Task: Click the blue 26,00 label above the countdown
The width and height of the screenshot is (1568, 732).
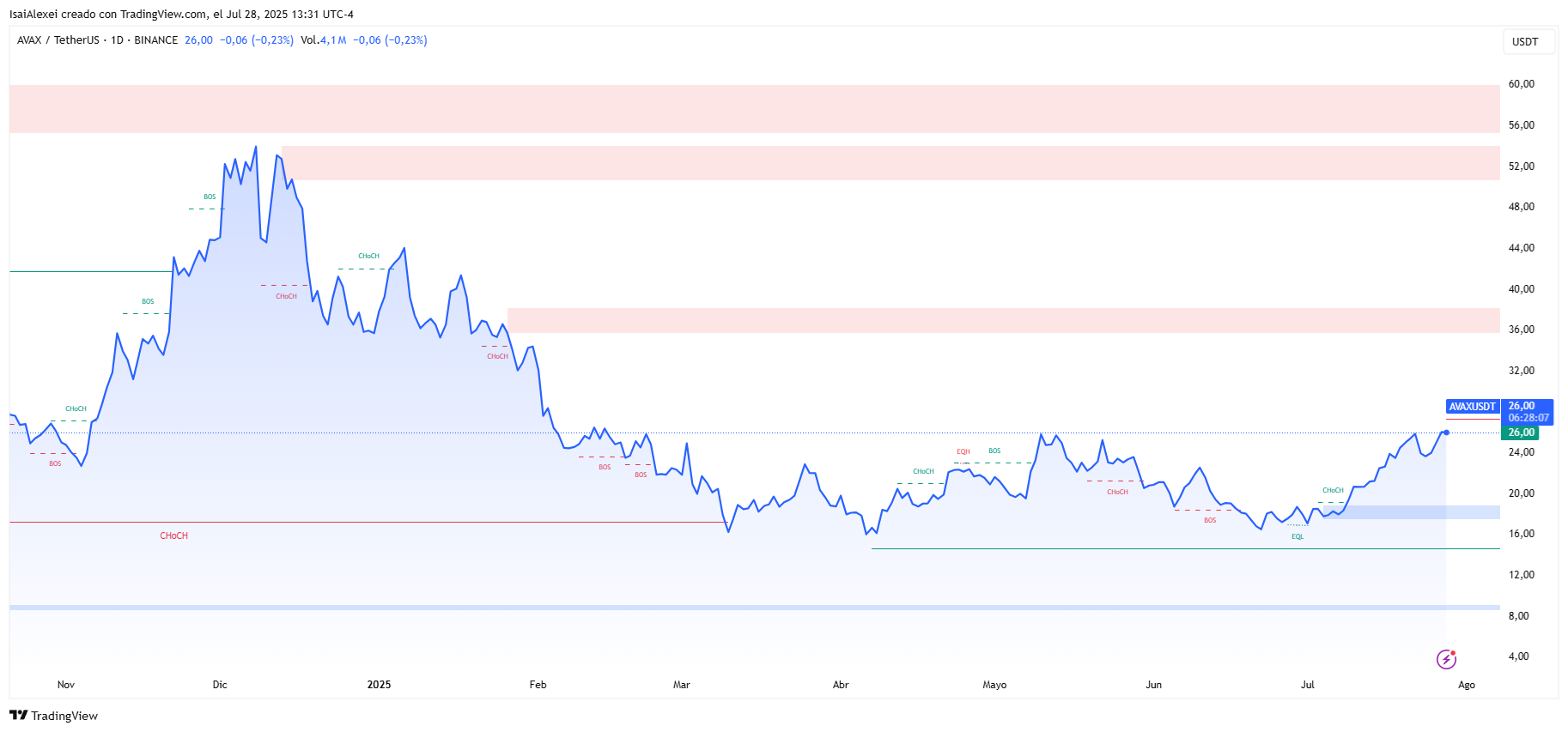Action: tap(1522, 406)
